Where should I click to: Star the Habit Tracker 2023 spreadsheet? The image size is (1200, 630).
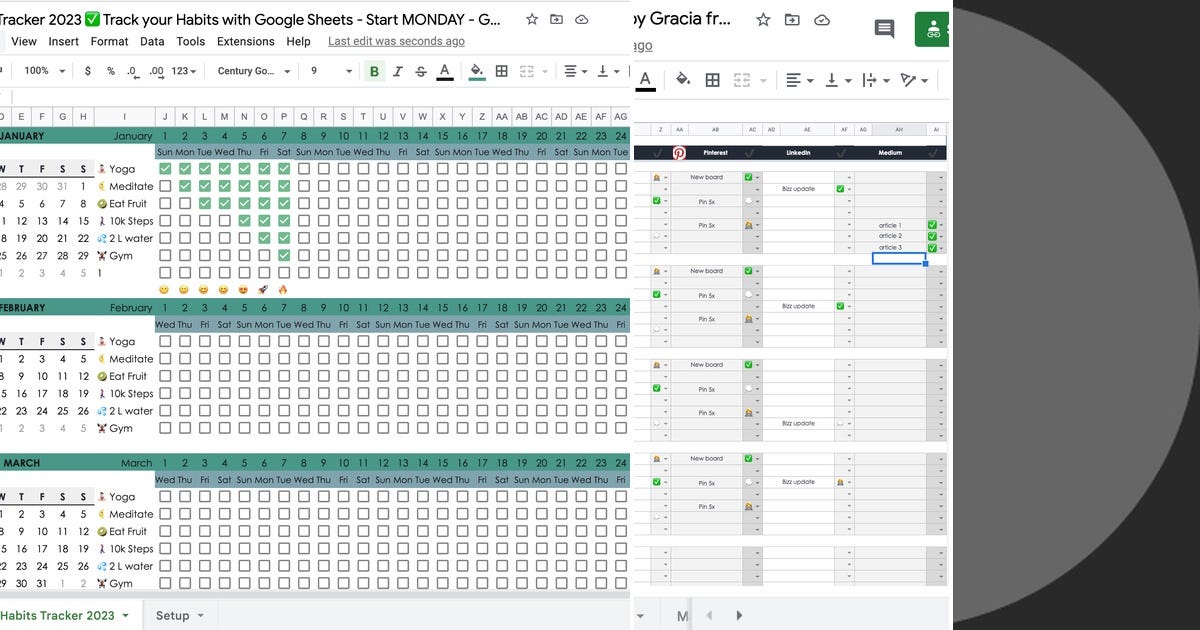pos(532,19)
